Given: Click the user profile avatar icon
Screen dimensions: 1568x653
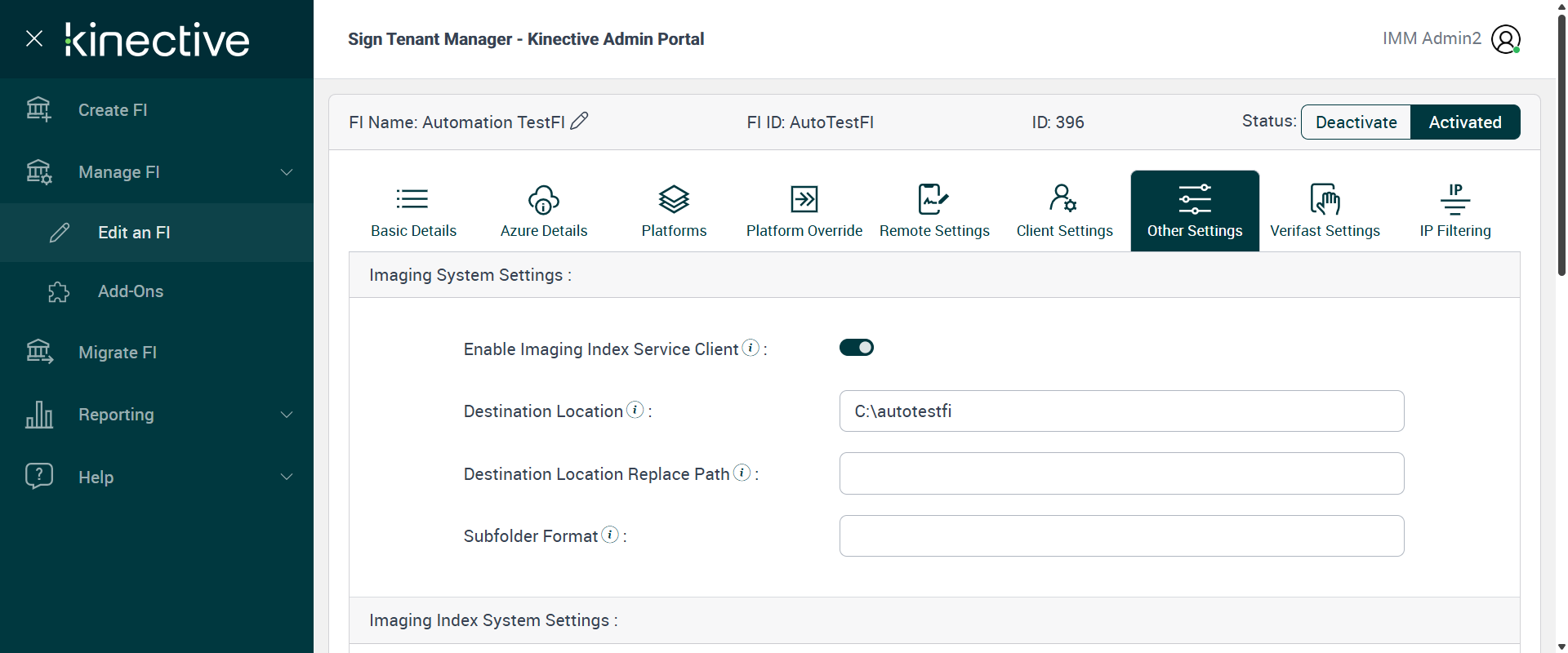Looking at the screenshot, I should (x=1505, y=39).
